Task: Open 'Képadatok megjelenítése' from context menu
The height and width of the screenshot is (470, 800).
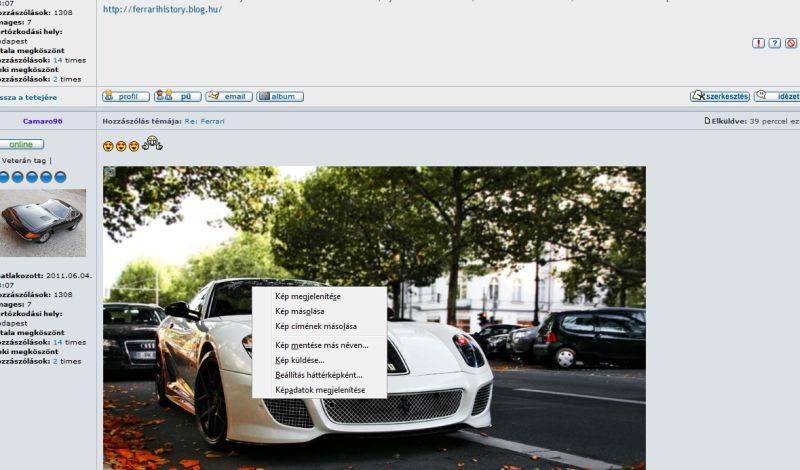Action: click(320, 390)
